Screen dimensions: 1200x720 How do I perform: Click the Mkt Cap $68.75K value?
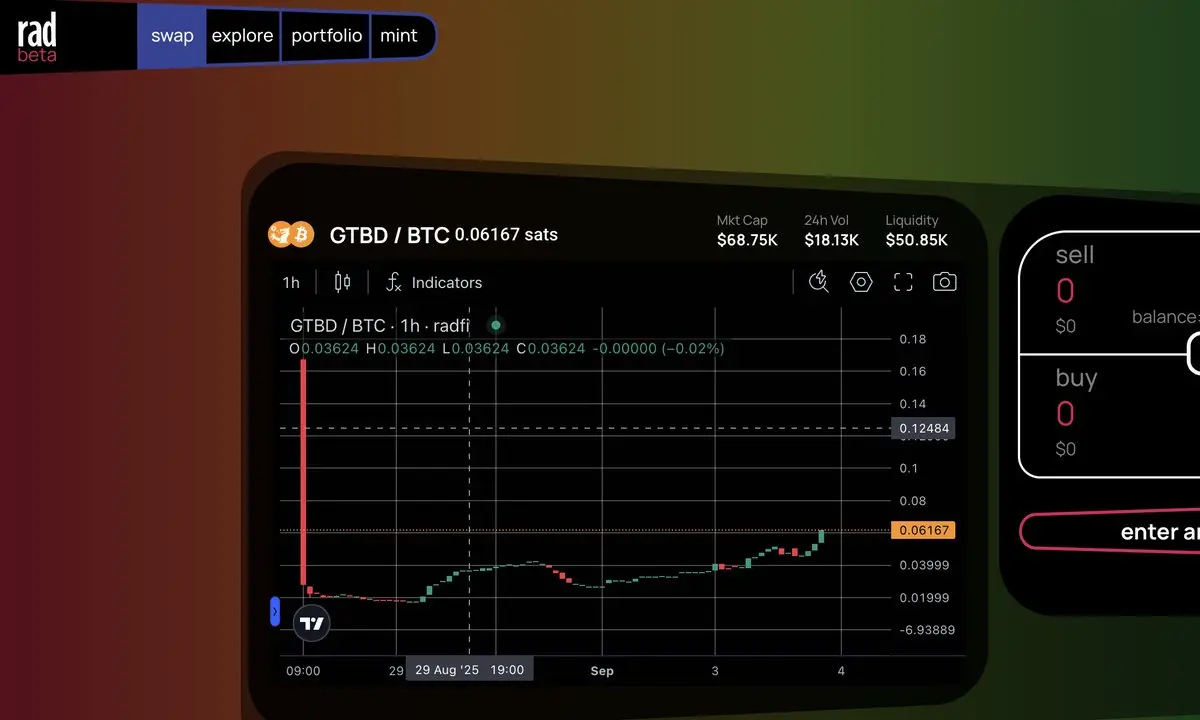[x=747, y=240]
